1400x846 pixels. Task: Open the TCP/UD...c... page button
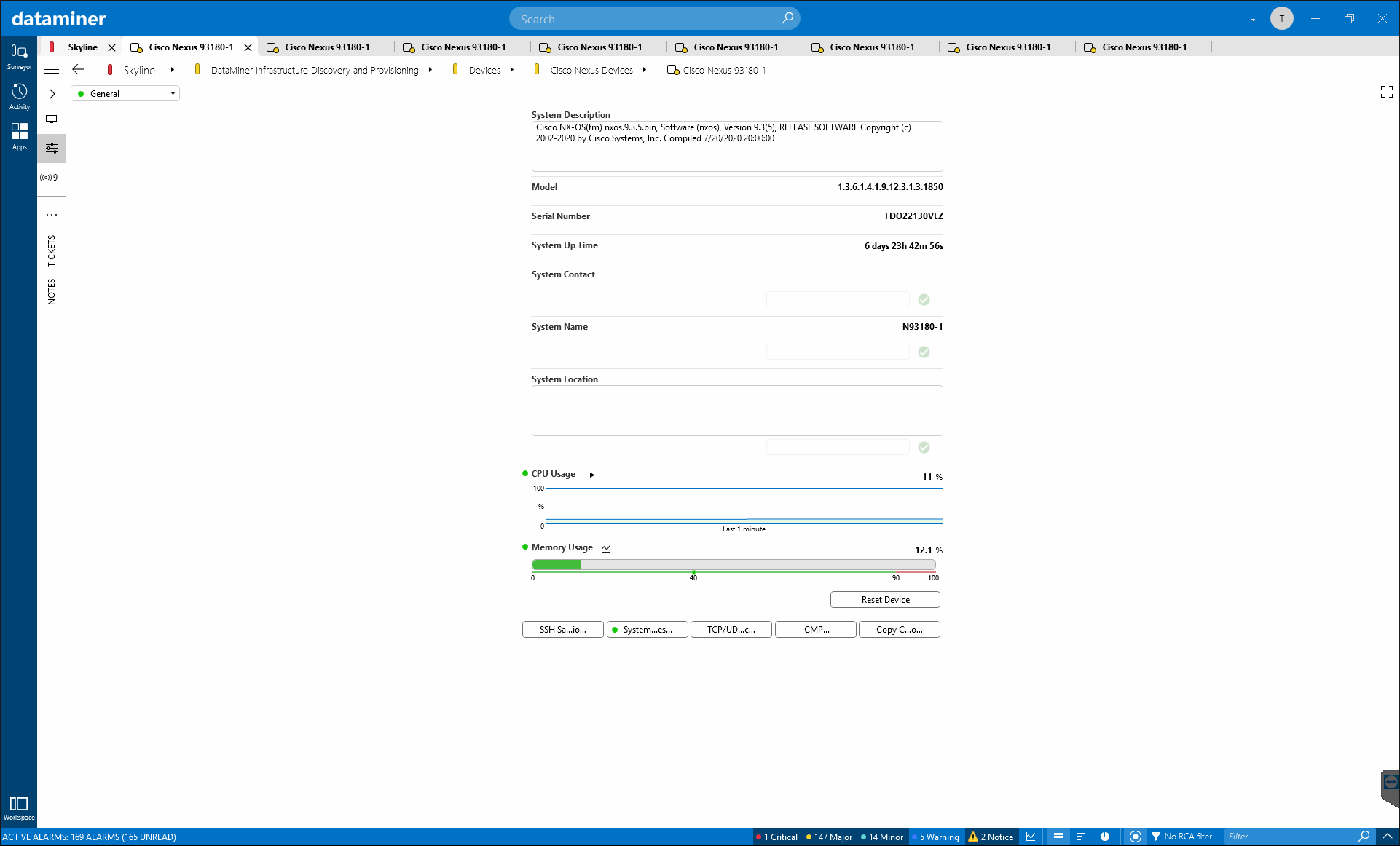coord(731,630)
